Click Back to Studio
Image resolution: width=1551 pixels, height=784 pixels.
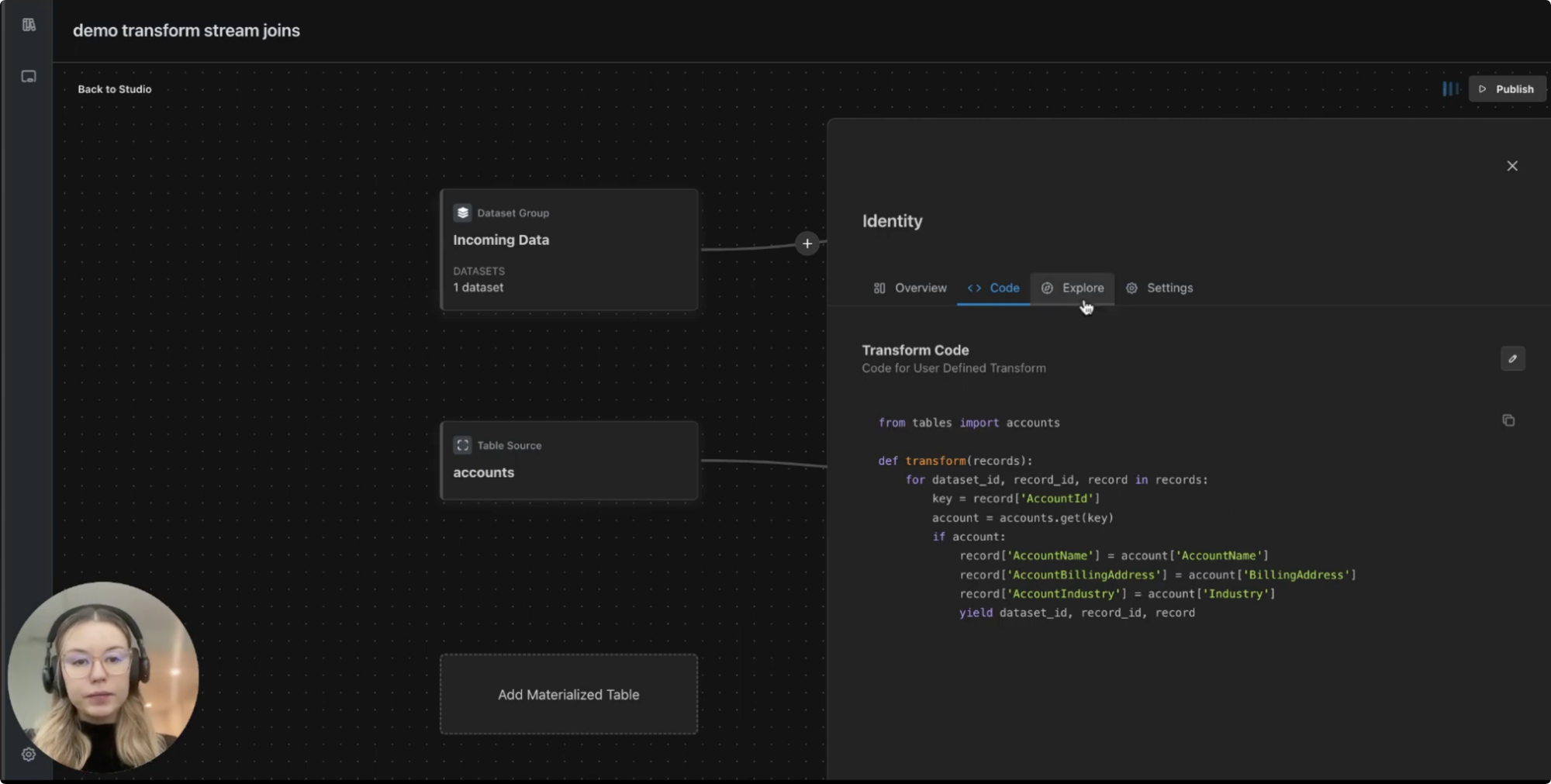114,88
